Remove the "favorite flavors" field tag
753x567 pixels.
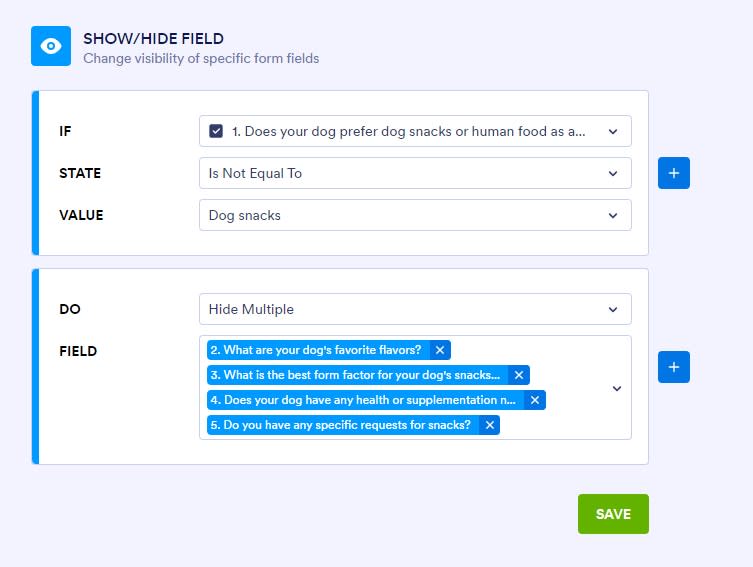[440, 350]
